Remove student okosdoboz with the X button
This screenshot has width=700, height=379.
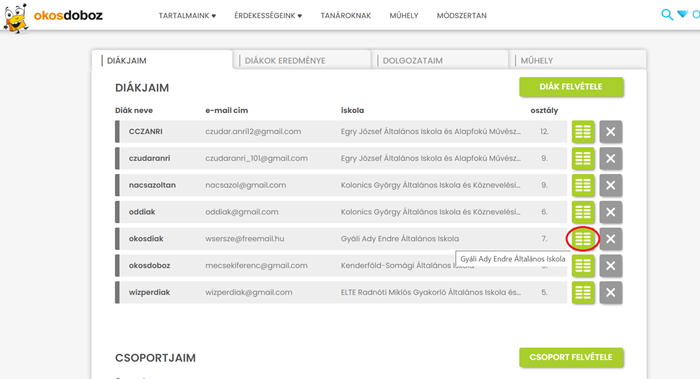pyautogui.click(x=611, y=266)
